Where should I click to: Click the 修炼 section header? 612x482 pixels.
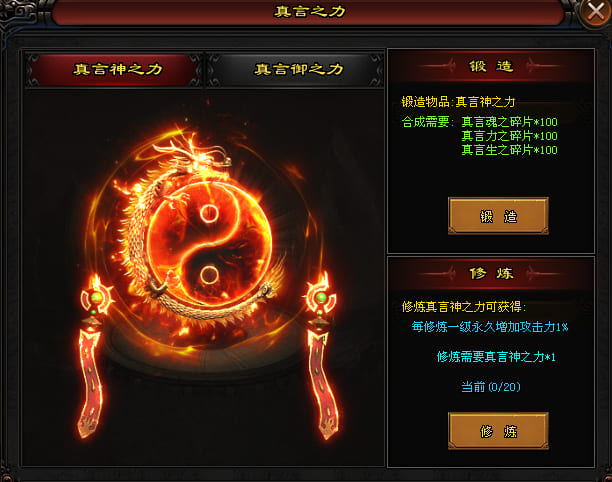pos(491,273)
